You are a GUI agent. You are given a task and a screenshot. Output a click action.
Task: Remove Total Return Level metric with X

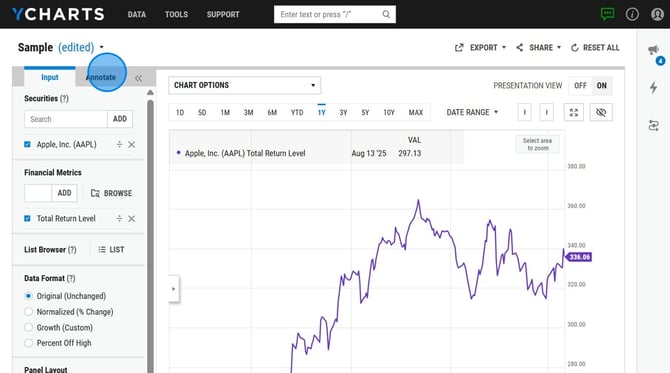click(132, 218)
